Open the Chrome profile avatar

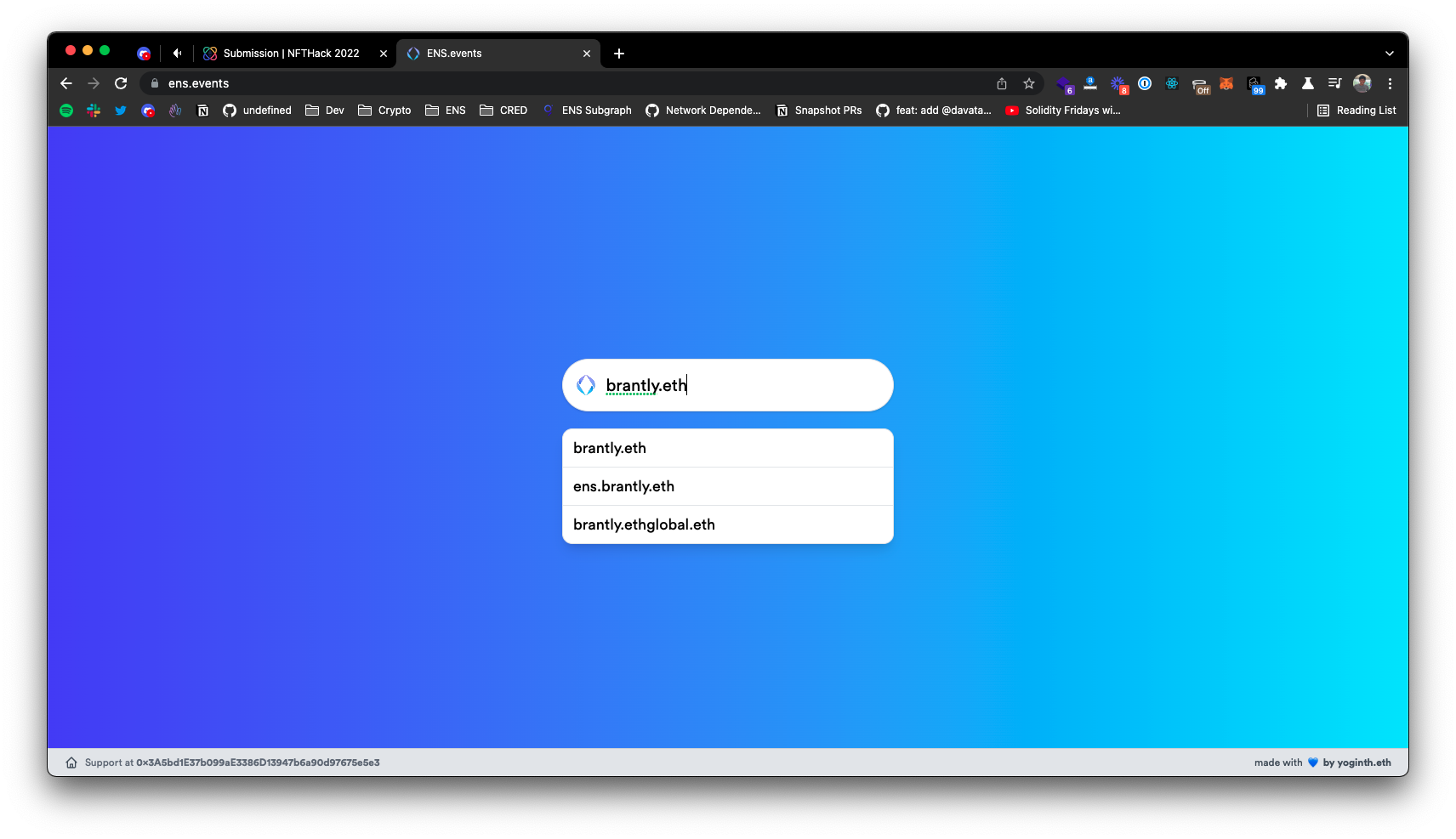point(1362,83)
